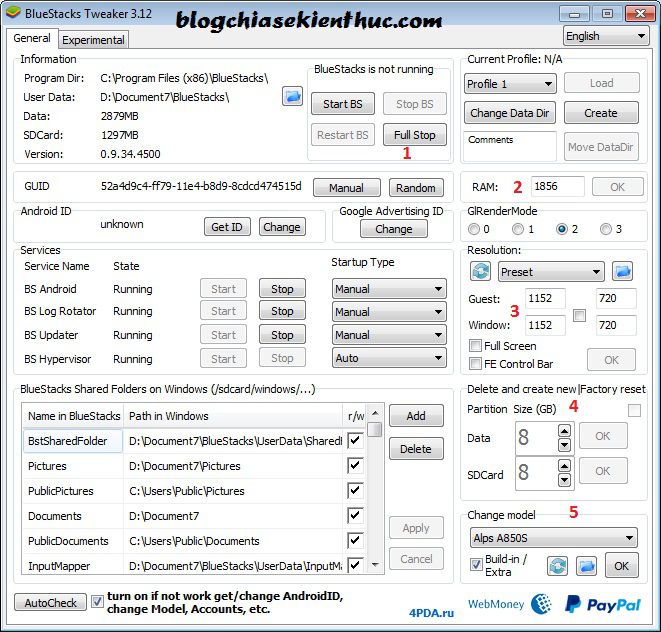Click the Full Stop button
This screenshot has height=632, width=661.
415,135
